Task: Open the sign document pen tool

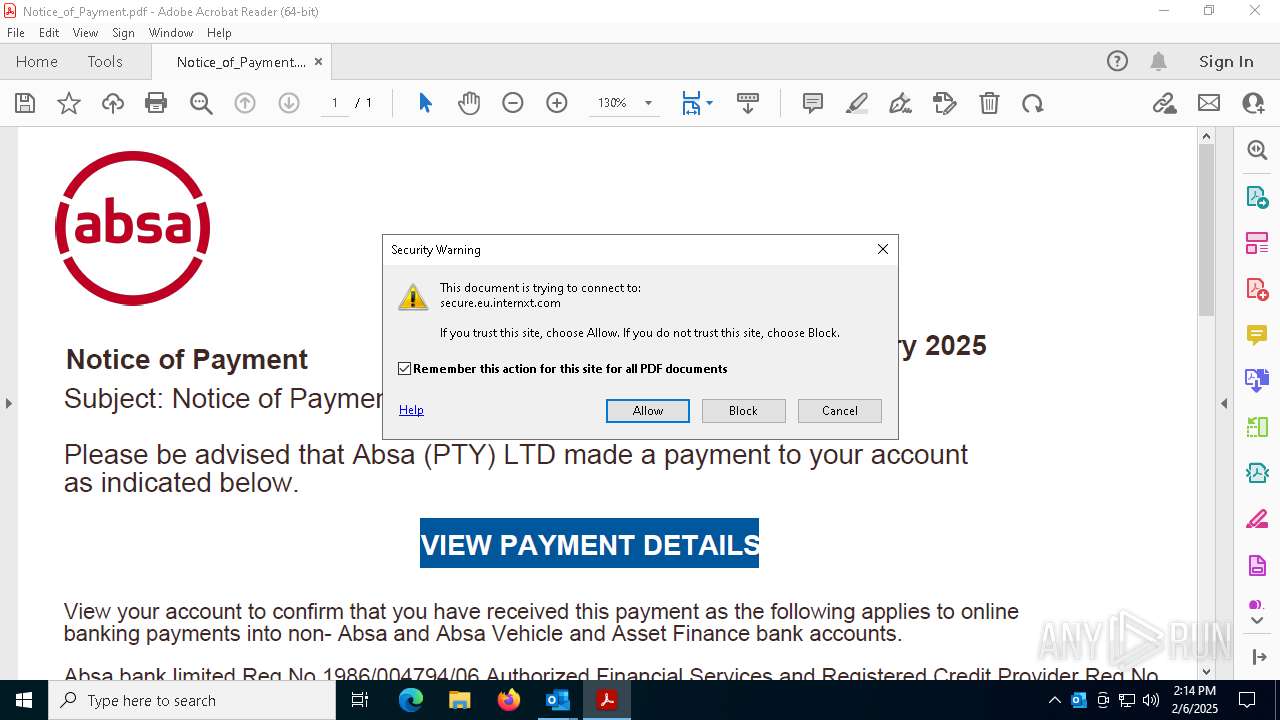Action: [x=900, y=103]
